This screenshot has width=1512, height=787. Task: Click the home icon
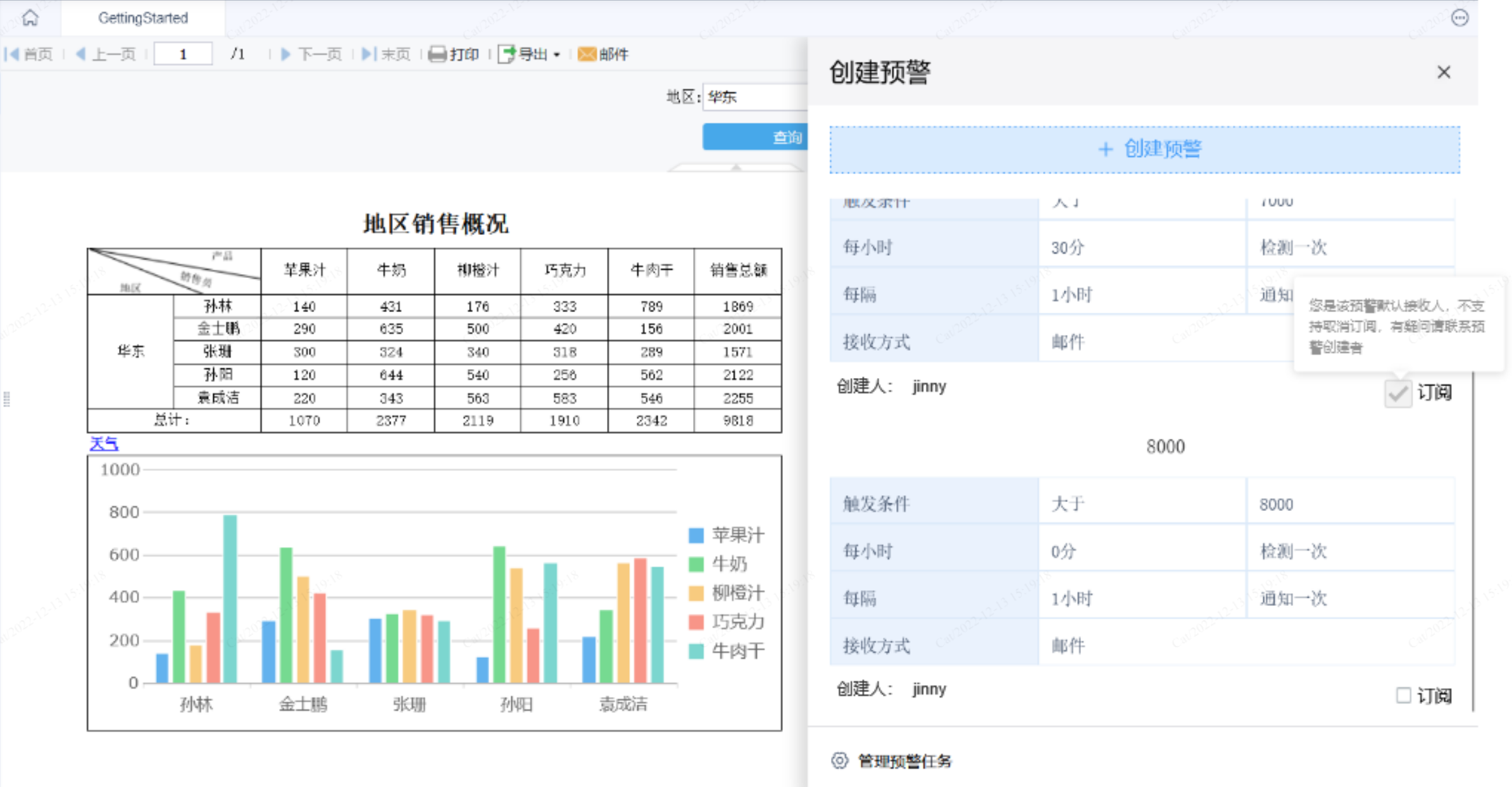tap(30, 17)
